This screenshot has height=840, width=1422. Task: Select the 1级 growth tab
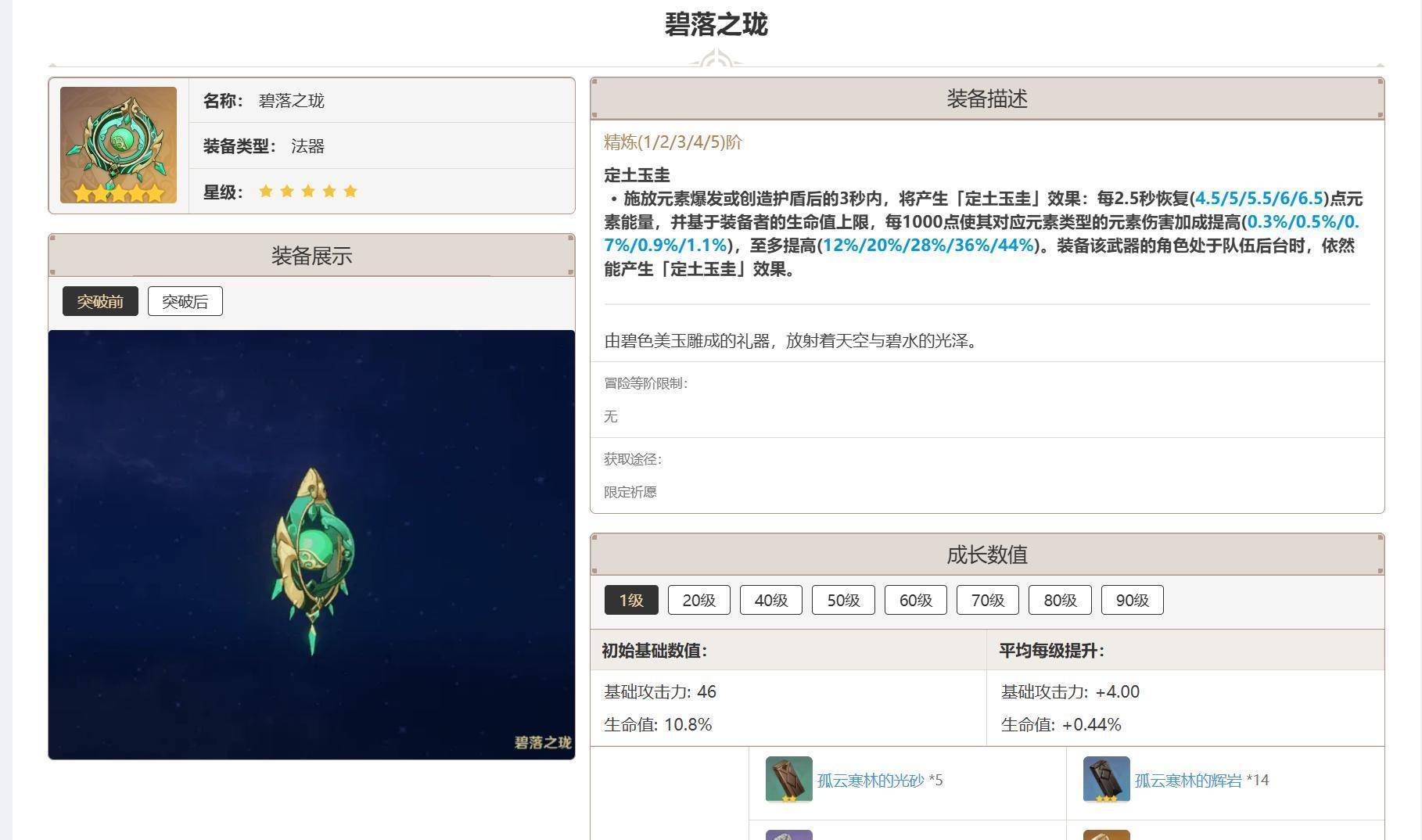click(631, 600)
